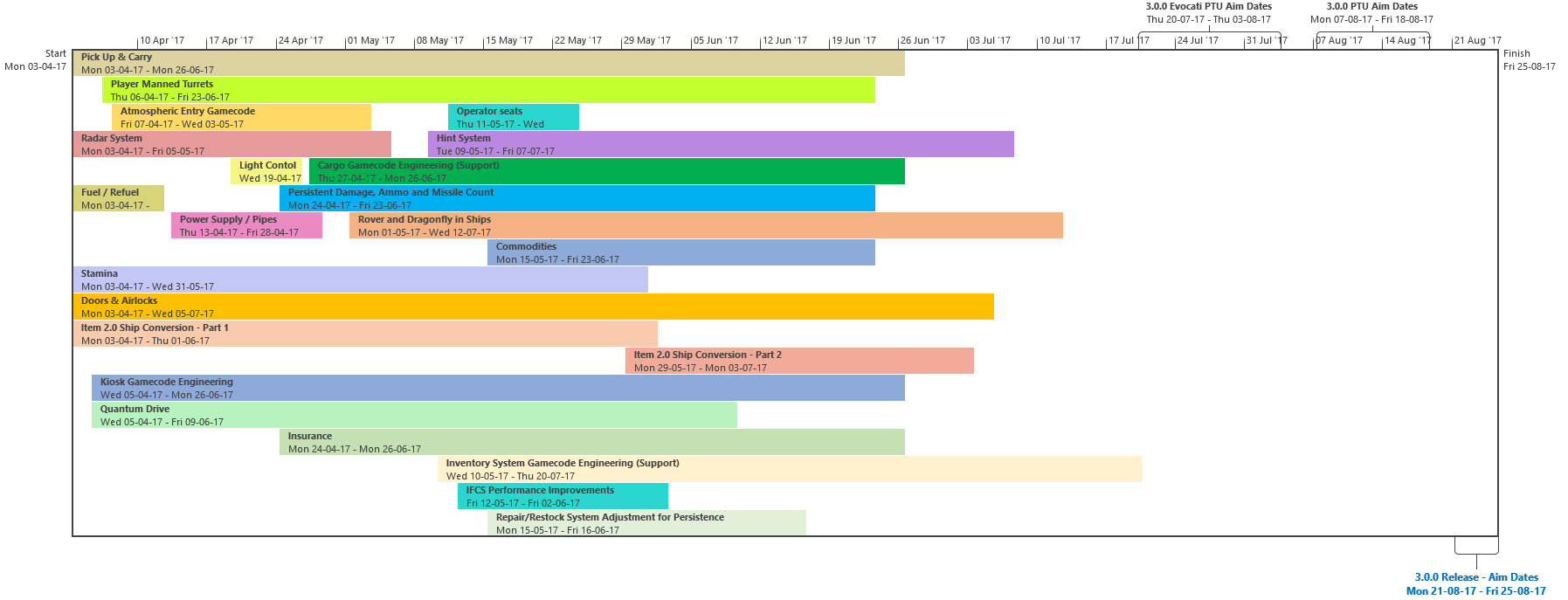Screen dimensions: 1568x600
Task: Select Cargo Gamecode Engineering (Support) bar
Action: pos(606,171)
